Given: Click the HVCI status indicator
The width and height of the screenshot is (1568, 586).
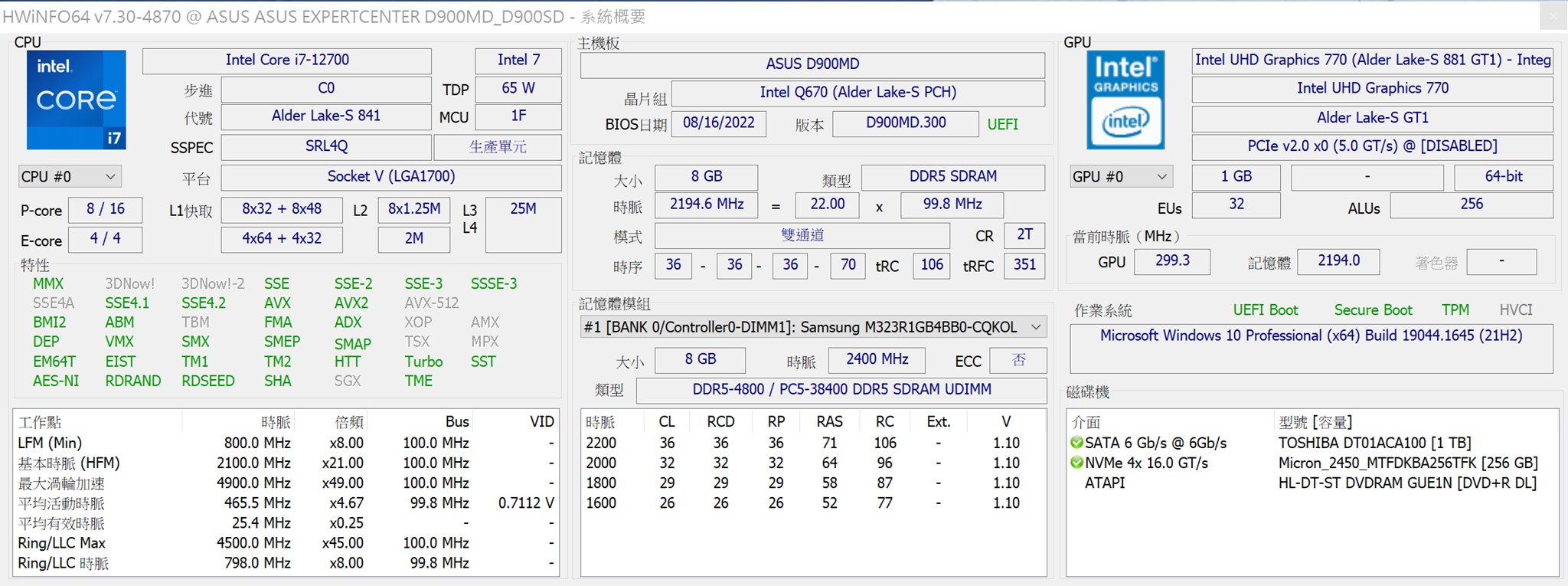Looking at the screenshot, I should [1515, 310].
